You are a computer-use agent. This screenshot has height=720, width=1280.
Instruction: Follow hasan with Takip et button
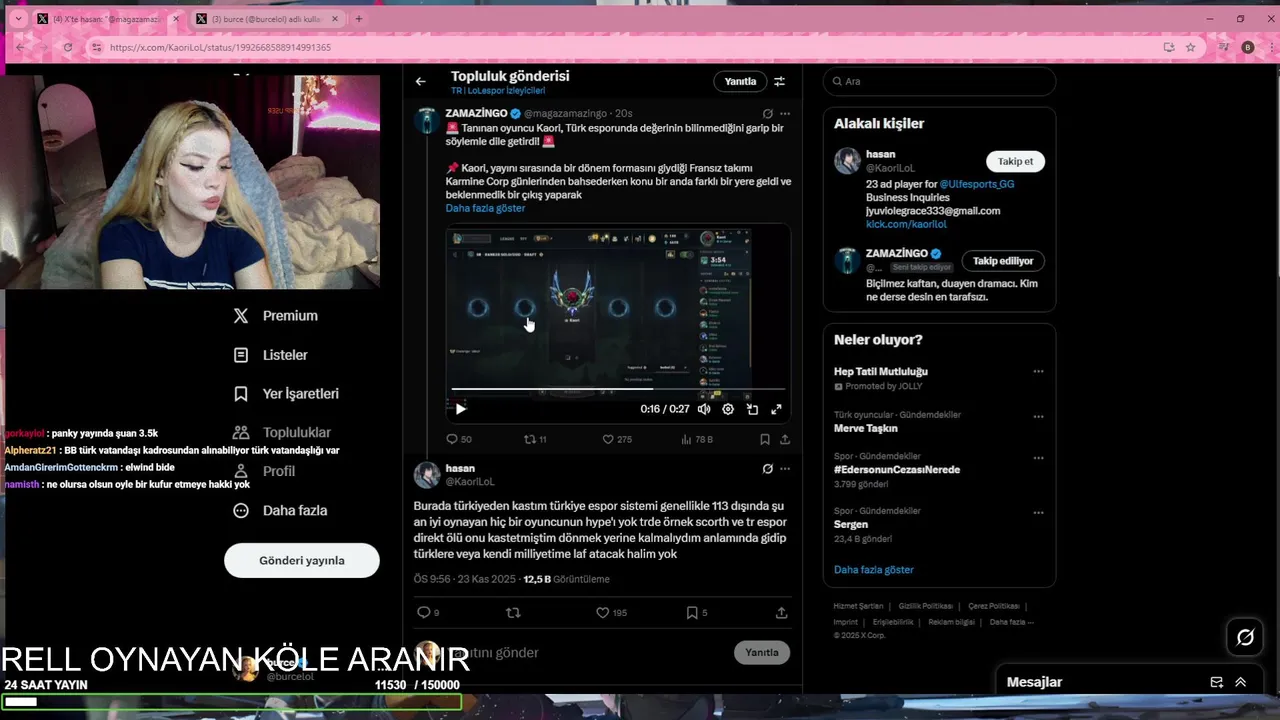(1015, 161)
